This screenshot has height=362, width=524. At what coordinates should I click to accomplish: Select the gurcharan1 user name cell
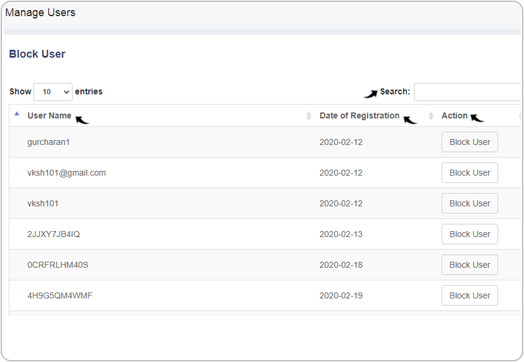[48, 142]
